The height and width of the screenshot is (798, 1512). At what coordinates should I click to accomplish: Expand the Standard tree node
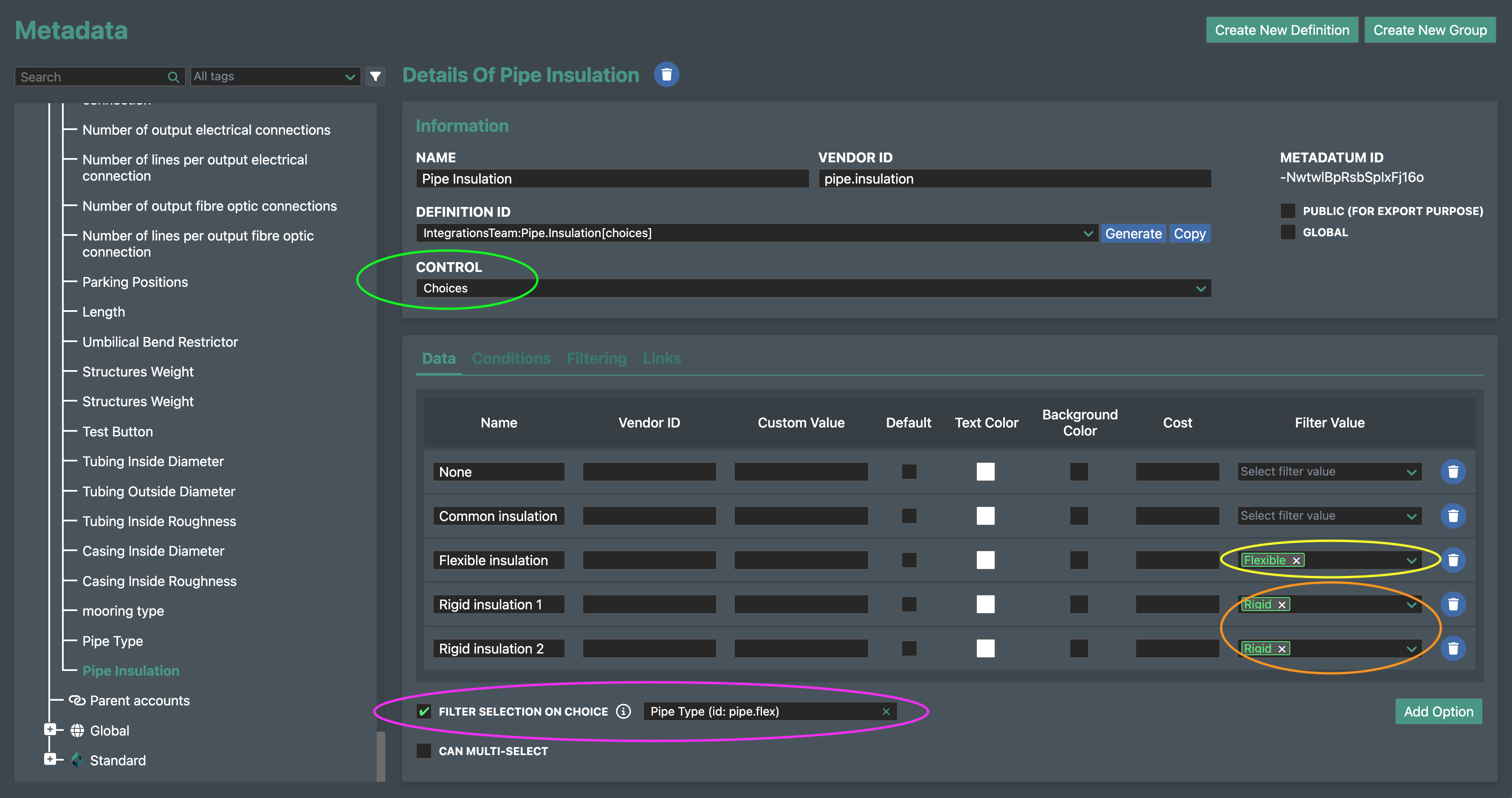point(51,759)
